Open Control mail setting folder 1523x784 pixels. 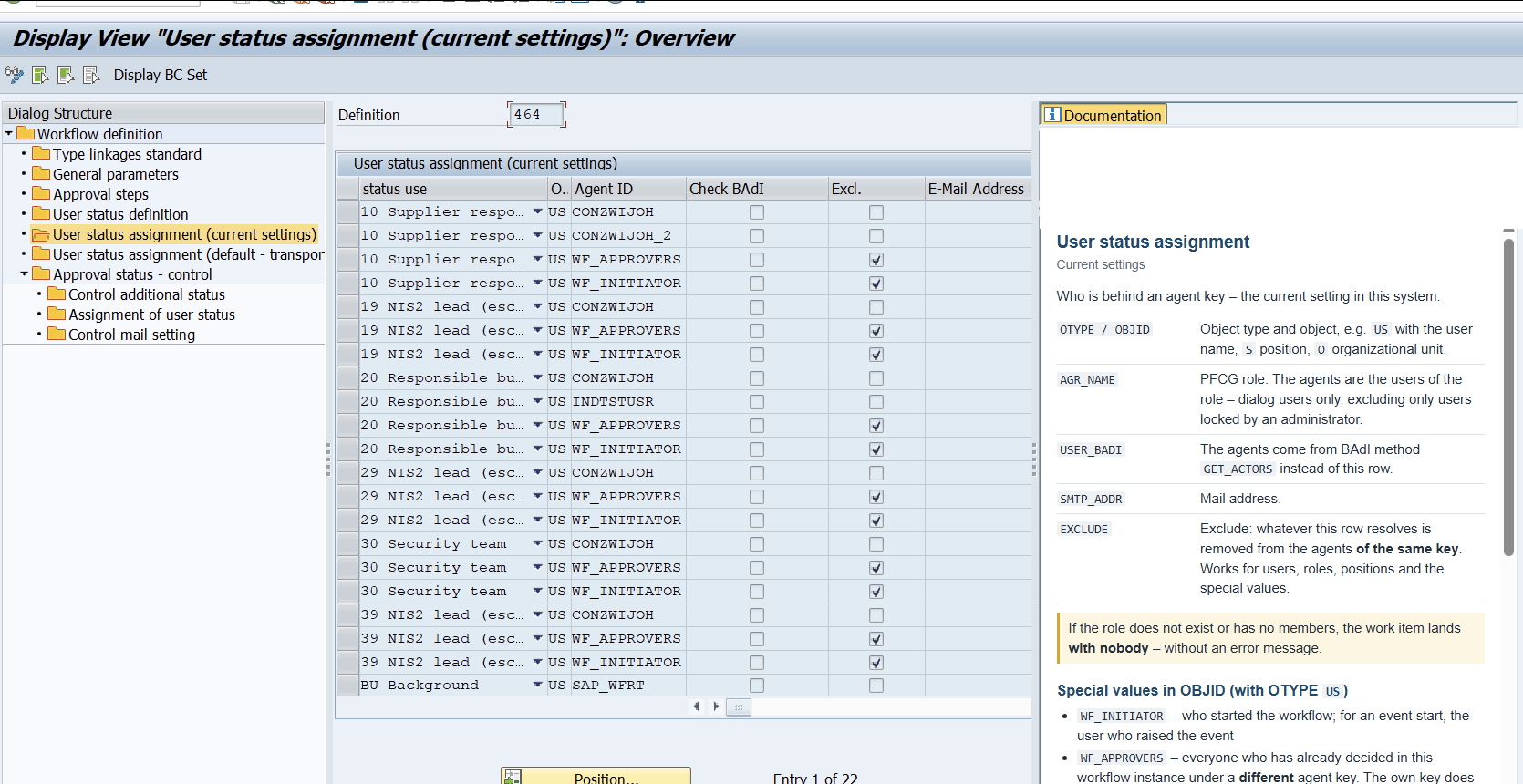[131, 335]
